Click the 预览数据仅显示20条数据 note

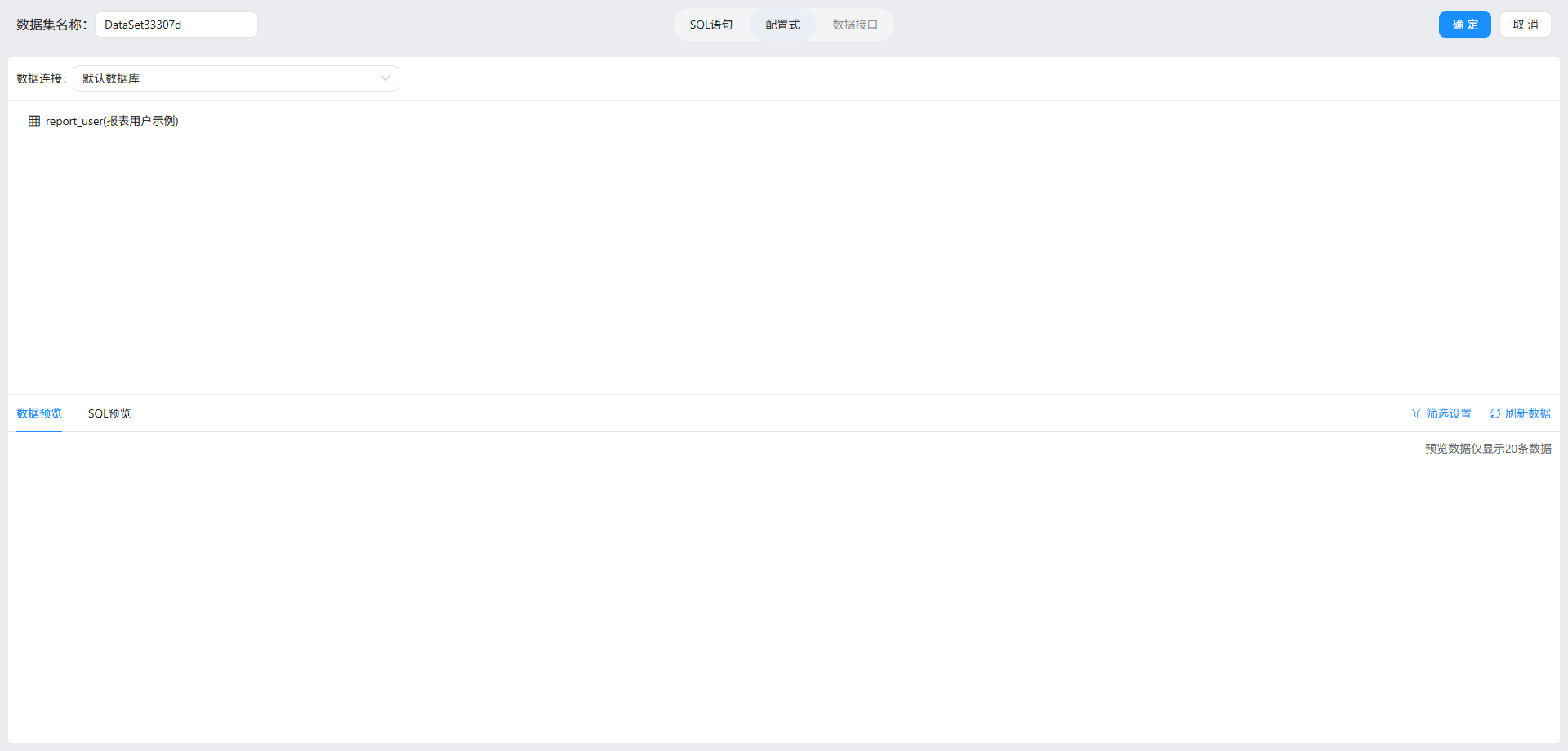pos(1488,449)
